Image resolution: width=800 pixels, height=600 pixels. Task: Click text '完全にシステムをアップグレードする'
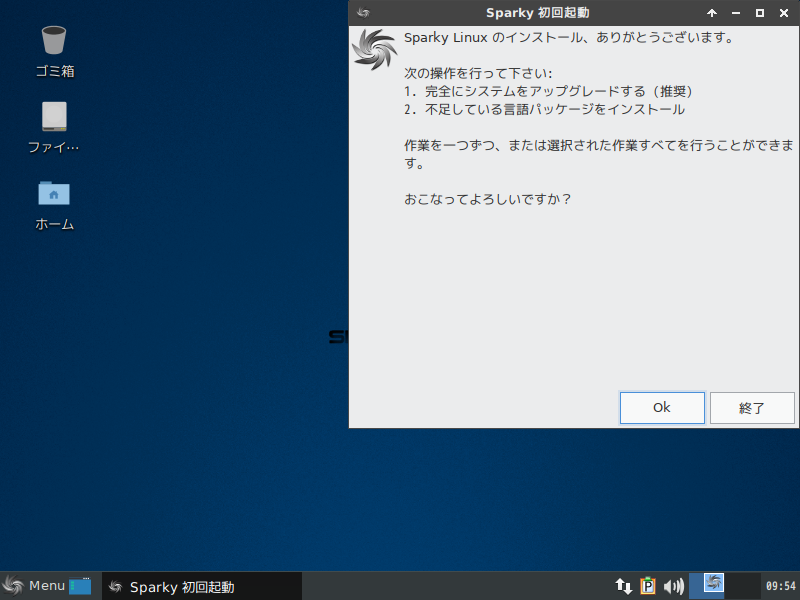coord(536,91)
